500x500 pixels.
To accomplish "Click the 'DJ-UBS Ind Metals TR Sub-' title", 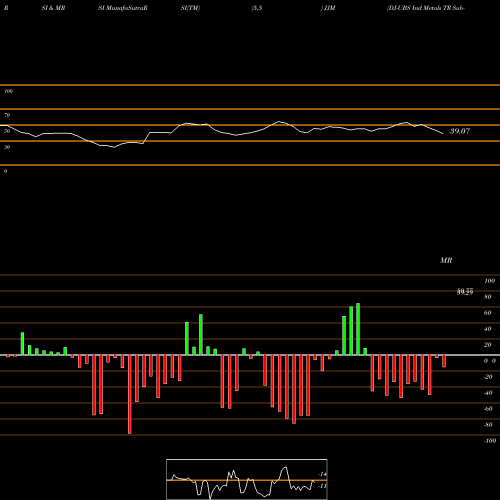I will [x=426, y=8].
